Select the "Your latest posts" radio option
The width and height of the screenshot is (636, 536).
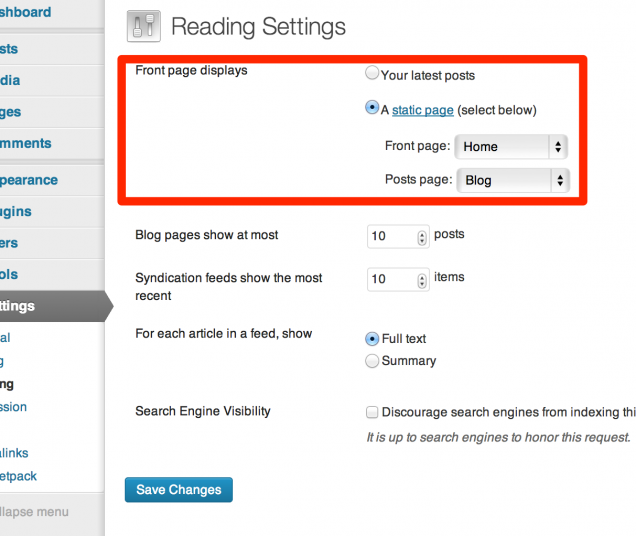click(x=373, y=74)
